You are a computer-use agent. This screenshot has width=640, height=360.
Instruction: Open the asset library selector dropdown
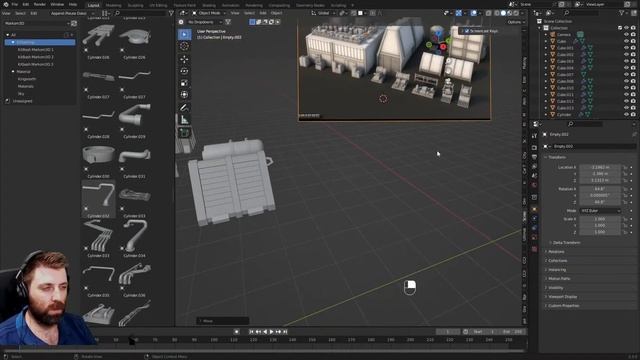(37, 24)
